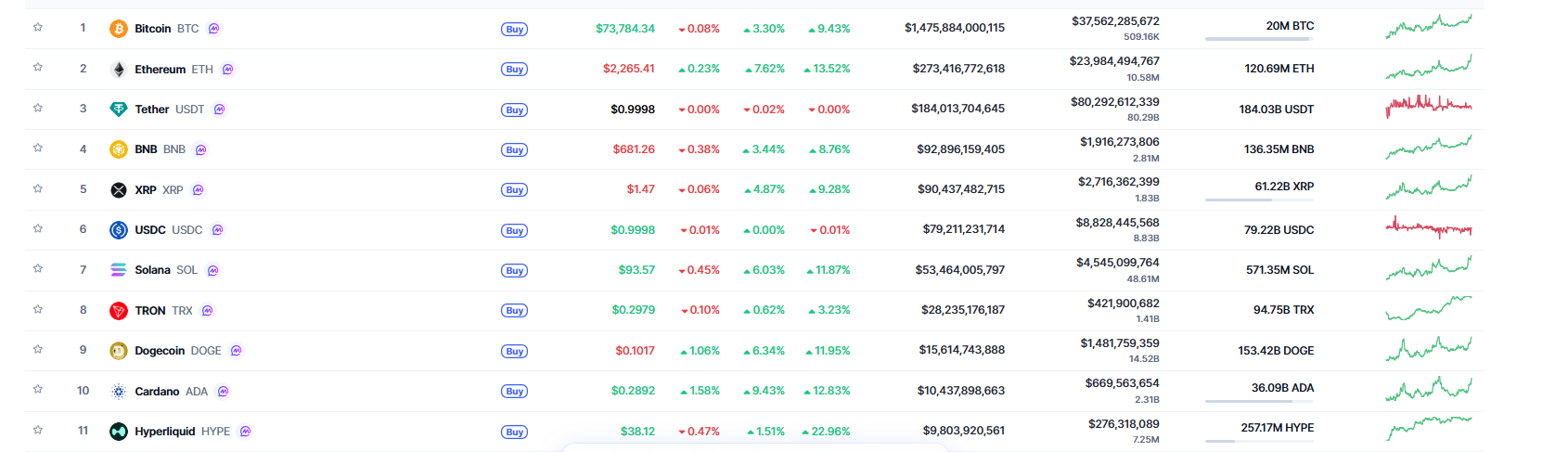Click the USDC logo icon

coord(119,230)
